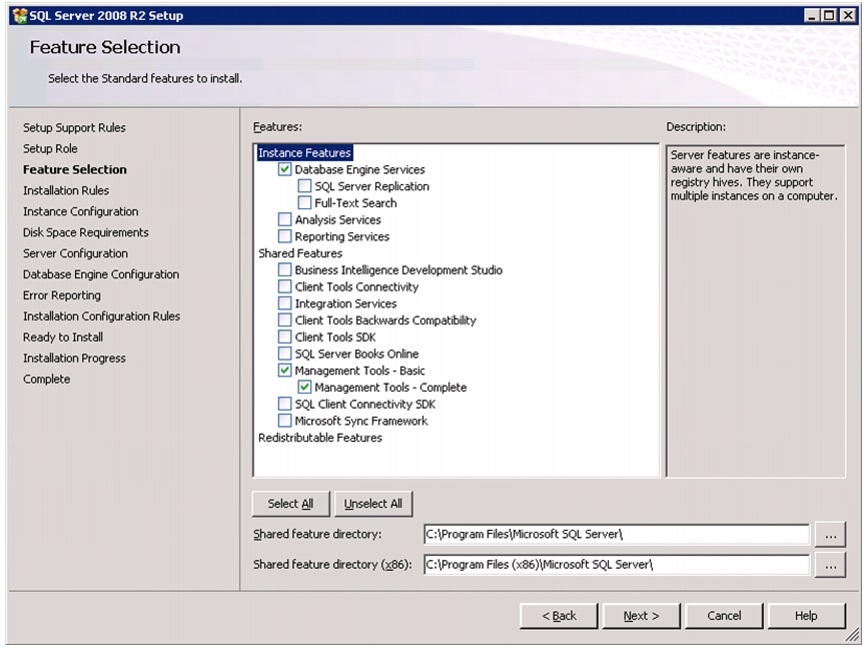Image resolution: width=868 pixels, height=670 pixels.
Task: Go to the Setup Role step
Action: tap(50, 148)
